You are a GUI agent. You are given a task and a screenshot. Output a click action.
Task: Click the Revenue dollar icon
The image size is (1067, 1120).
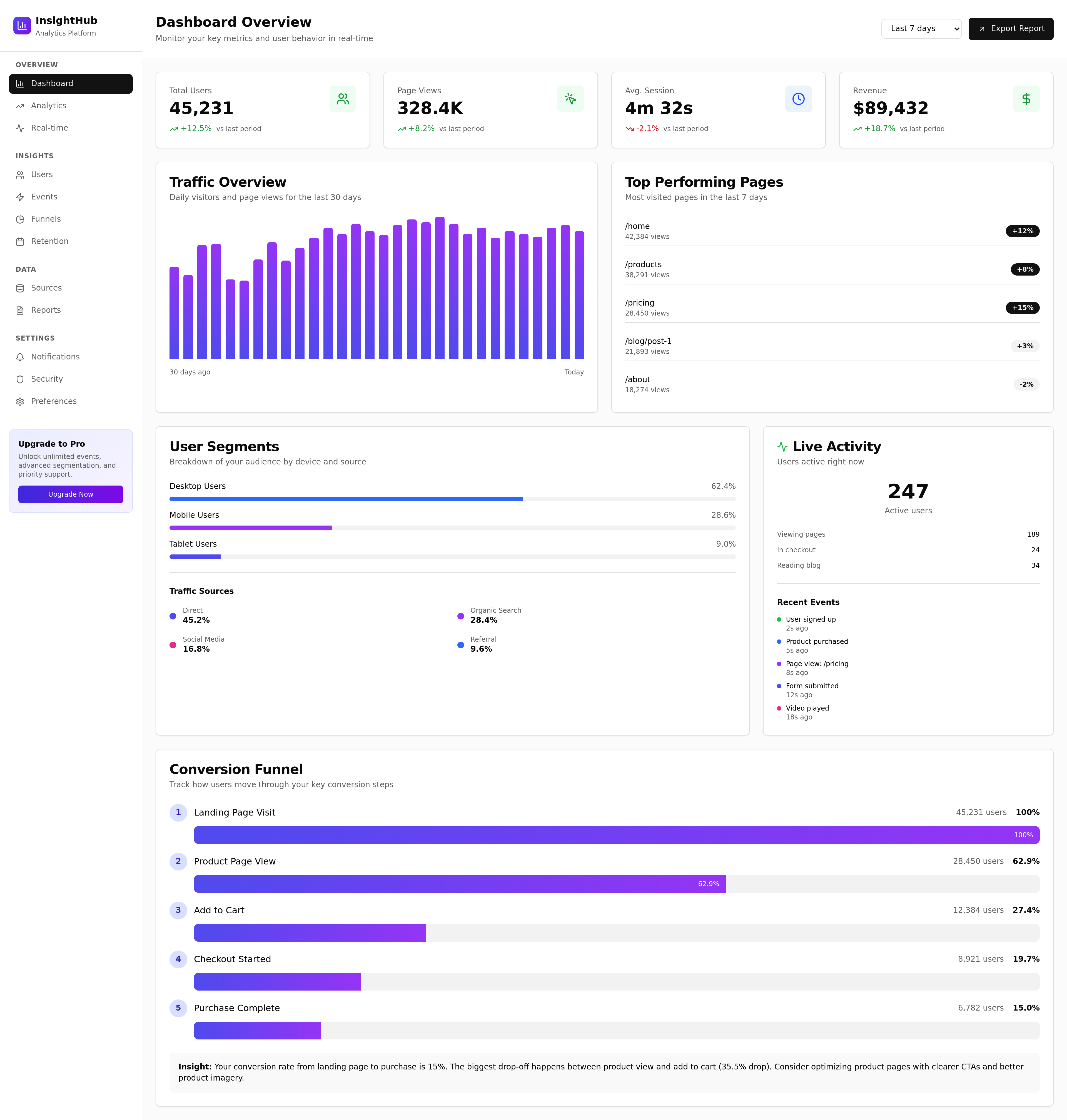click(1026, 98)
